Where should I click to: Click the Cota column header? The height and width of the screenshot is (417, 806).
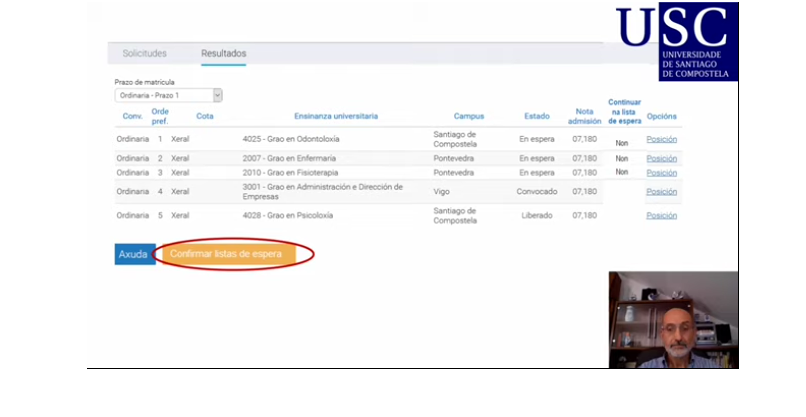(x=205, y=116)
